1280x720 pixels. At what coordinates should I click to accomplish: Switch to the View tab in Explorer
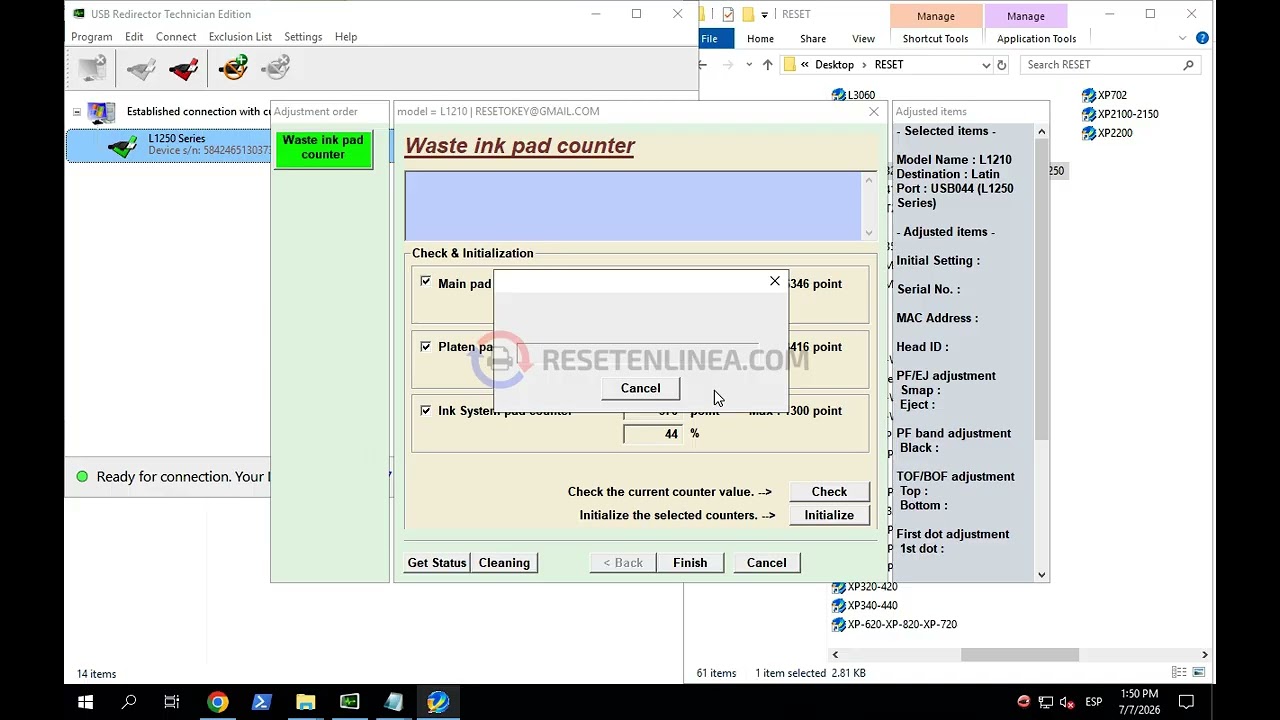[x=864, y=39]
